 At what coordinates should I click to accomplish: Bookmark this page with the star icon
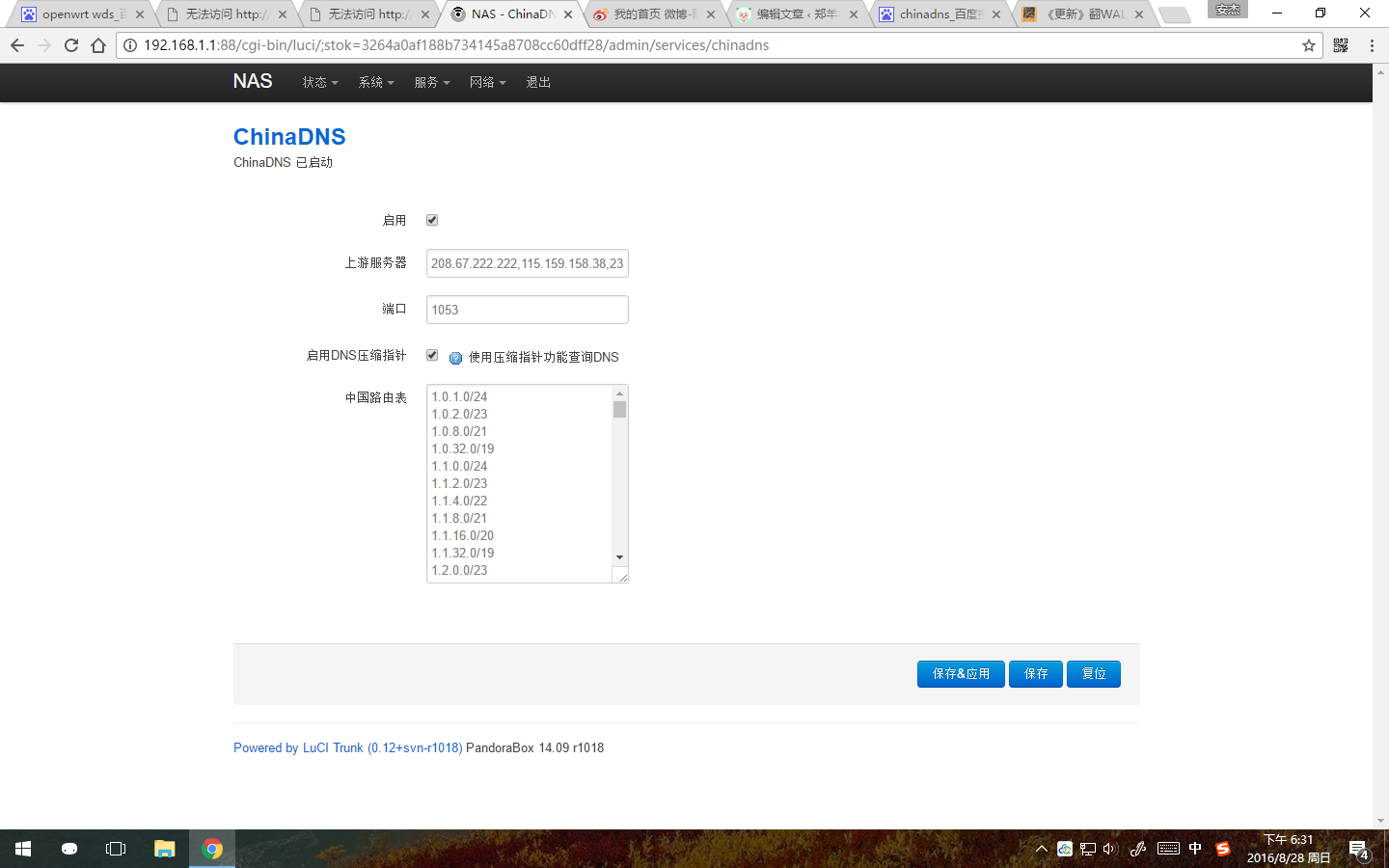pos(1309,45)
